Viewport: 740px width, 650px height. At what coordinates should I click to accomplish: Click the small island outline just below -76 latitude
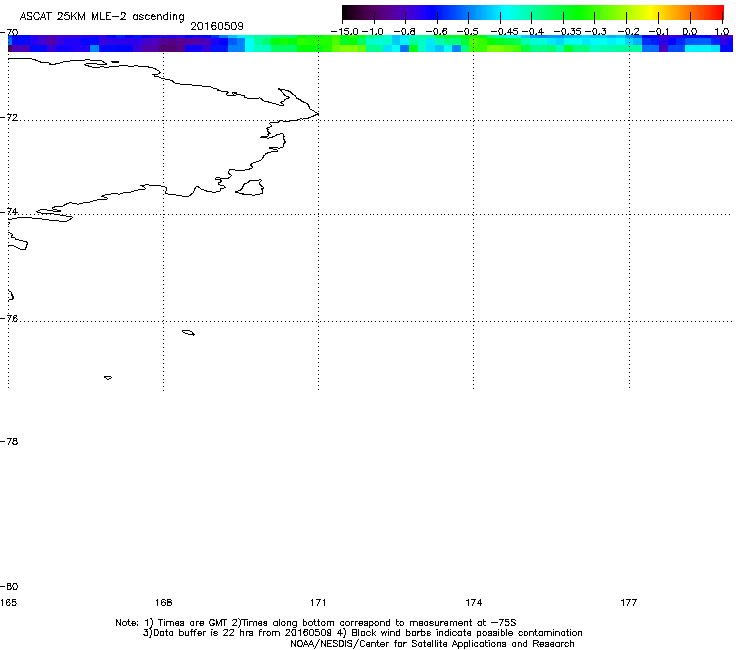[x=188, y=333]
